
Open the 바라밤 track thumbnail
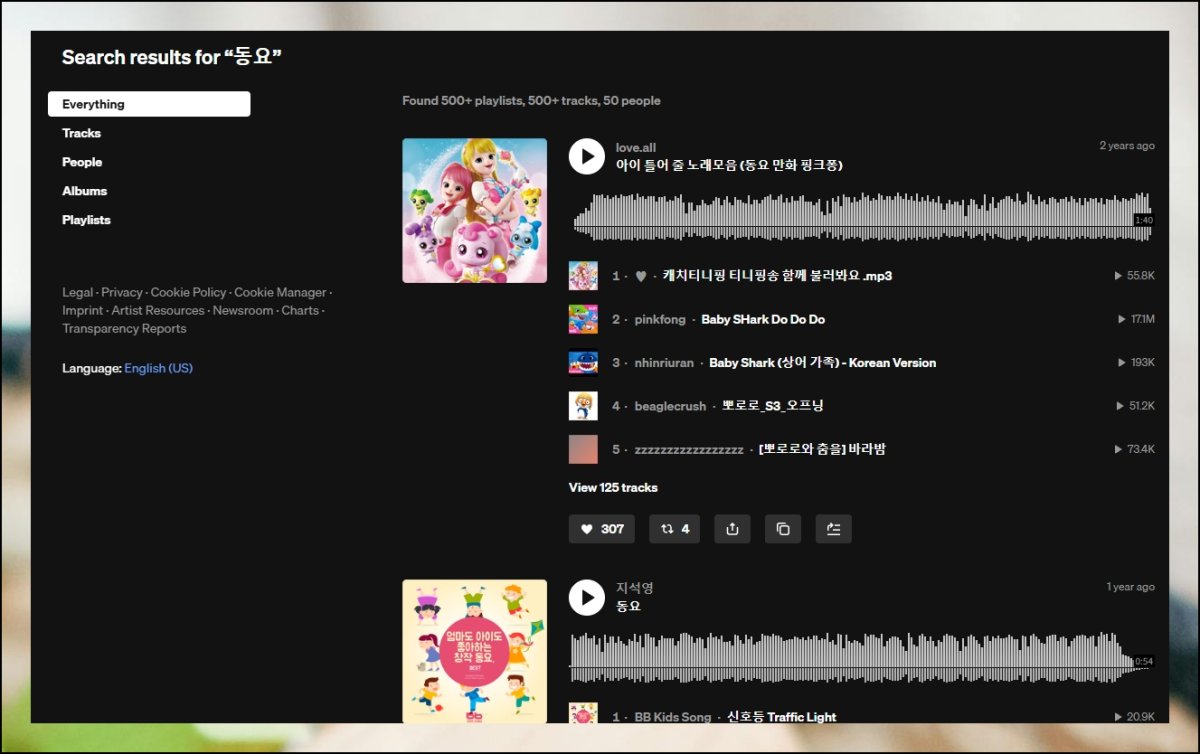tap(583, 450)
